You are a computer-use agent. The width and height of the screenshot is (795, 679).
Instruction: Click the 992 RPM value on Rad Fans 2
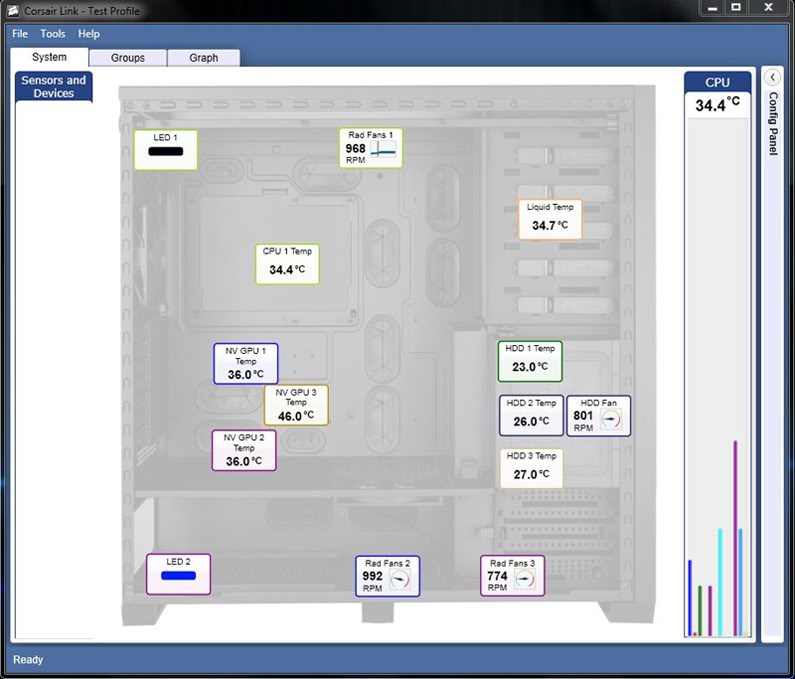(x=372, y=576)
